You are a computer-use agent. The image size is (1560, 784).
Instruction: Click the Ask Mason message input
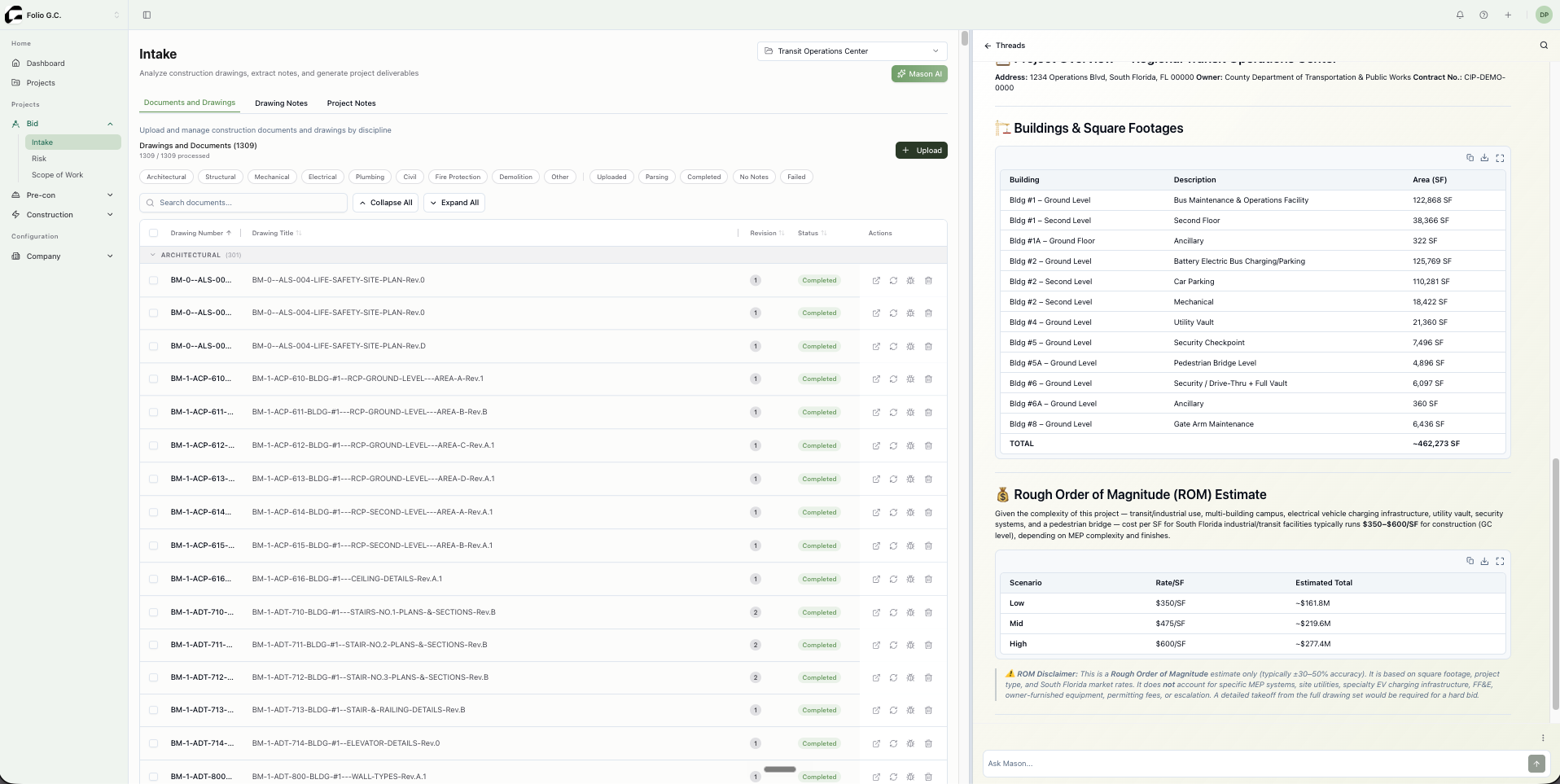pyautogui.click(x=1254, y=764)
